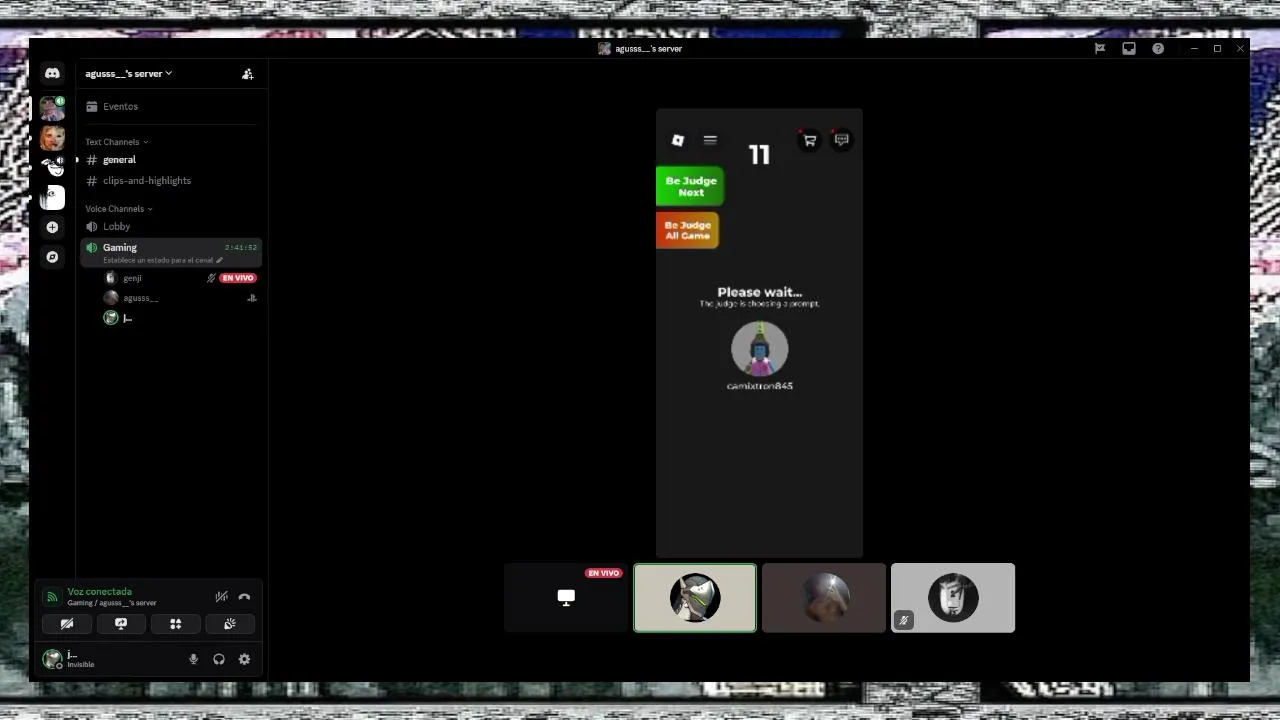Image resolution: width=1280 pixels, height=720 pixels.
Task: Open Eventos
Action: 170,107
